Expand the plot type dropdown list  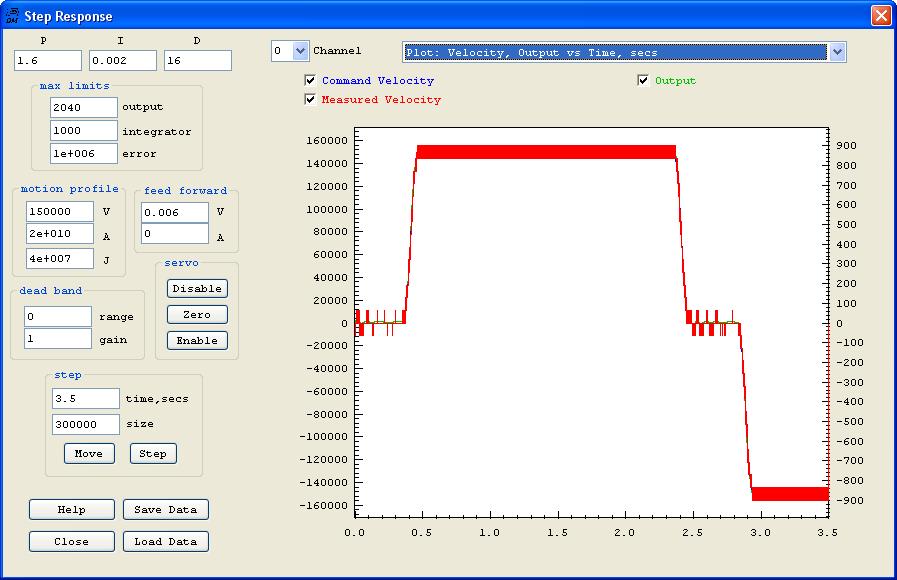837,52
